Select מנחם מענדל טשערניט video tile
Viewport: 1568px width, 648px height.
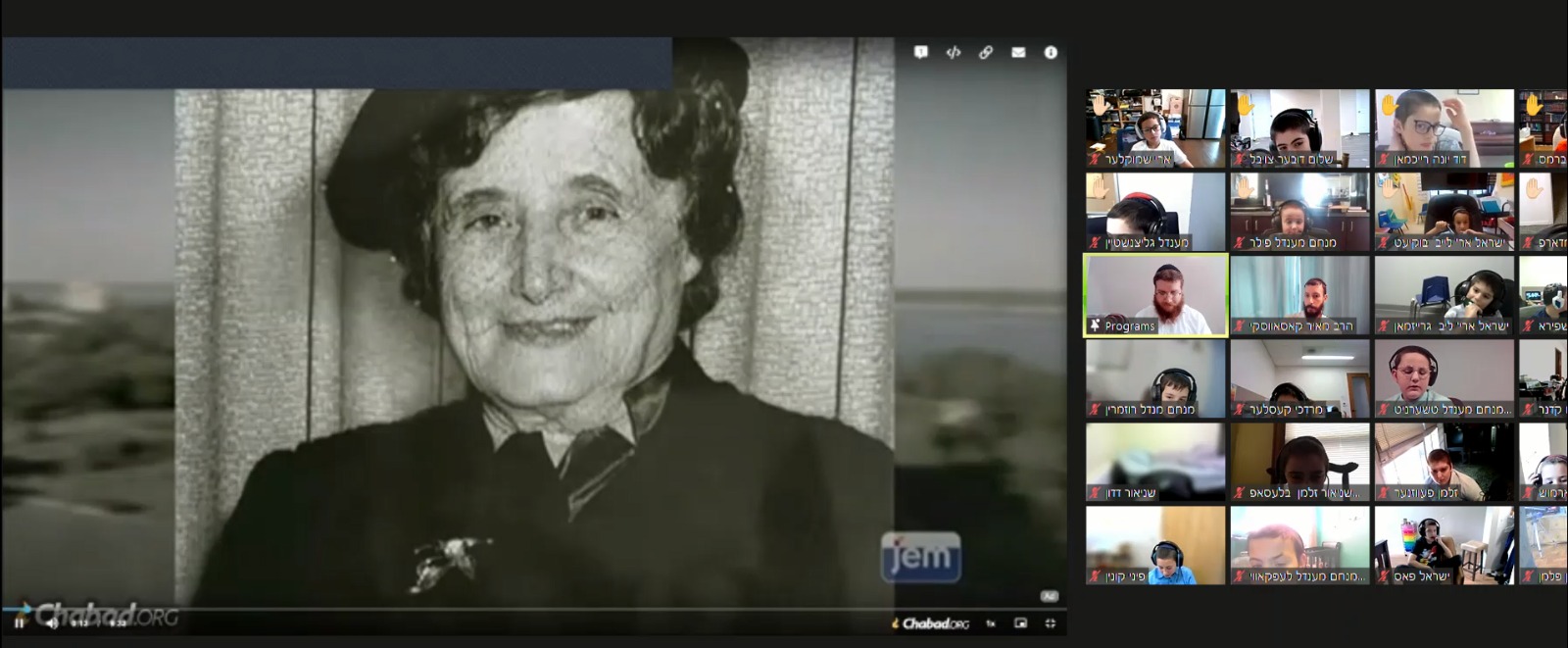1444,378
